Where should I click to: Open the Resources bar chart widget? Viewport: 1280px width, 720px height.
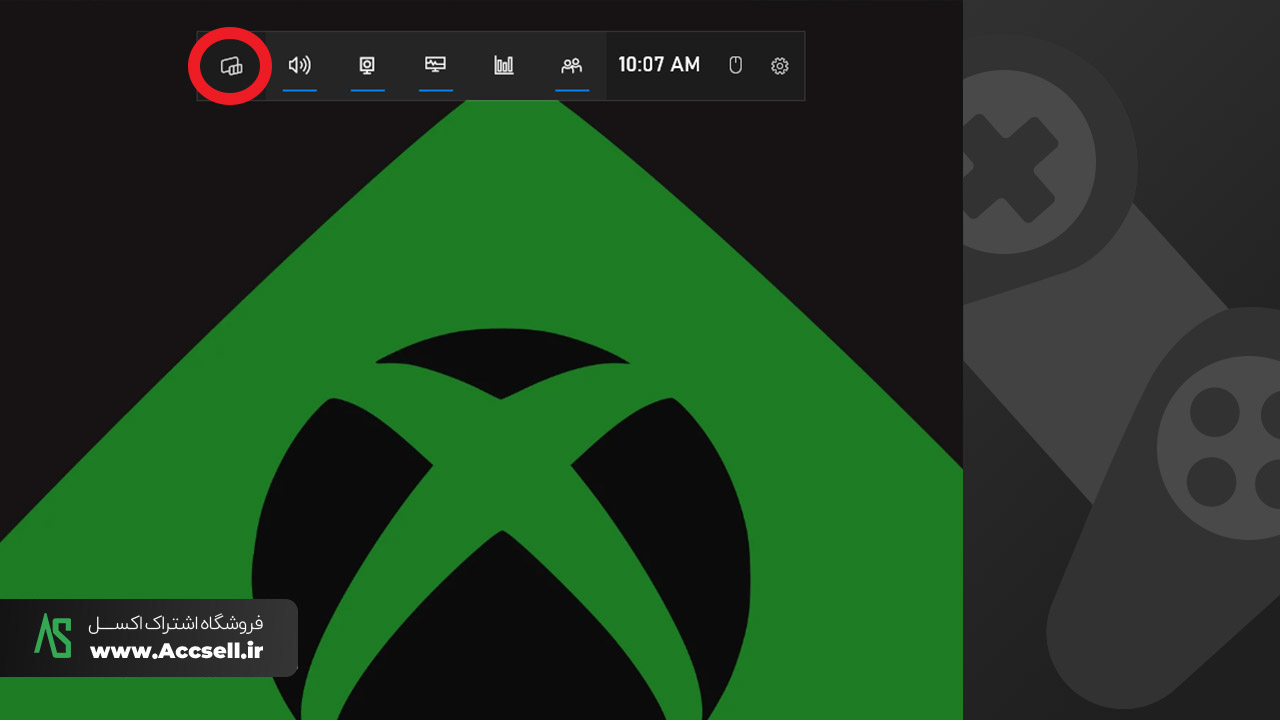pyautogui.click(x=503, y=66)
